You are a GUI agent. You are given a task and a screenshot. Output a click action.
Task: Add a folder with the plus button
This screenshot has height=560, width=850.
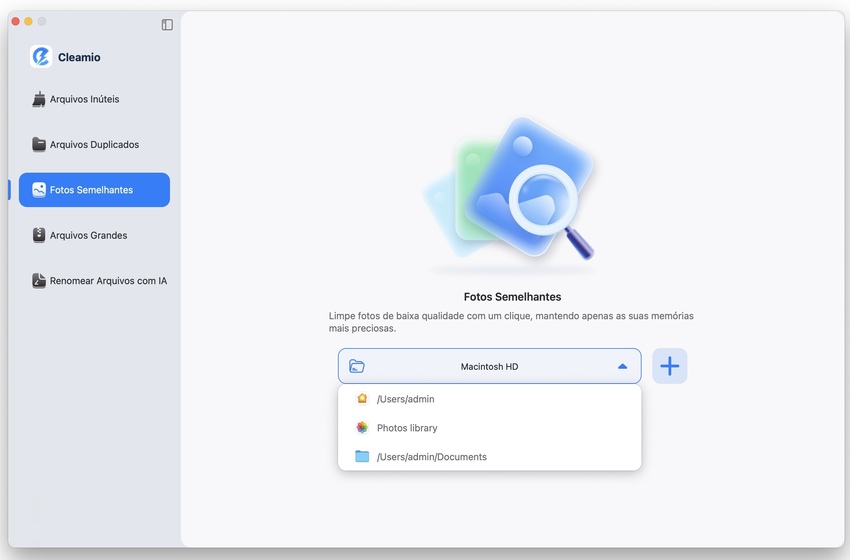(669, 366)
